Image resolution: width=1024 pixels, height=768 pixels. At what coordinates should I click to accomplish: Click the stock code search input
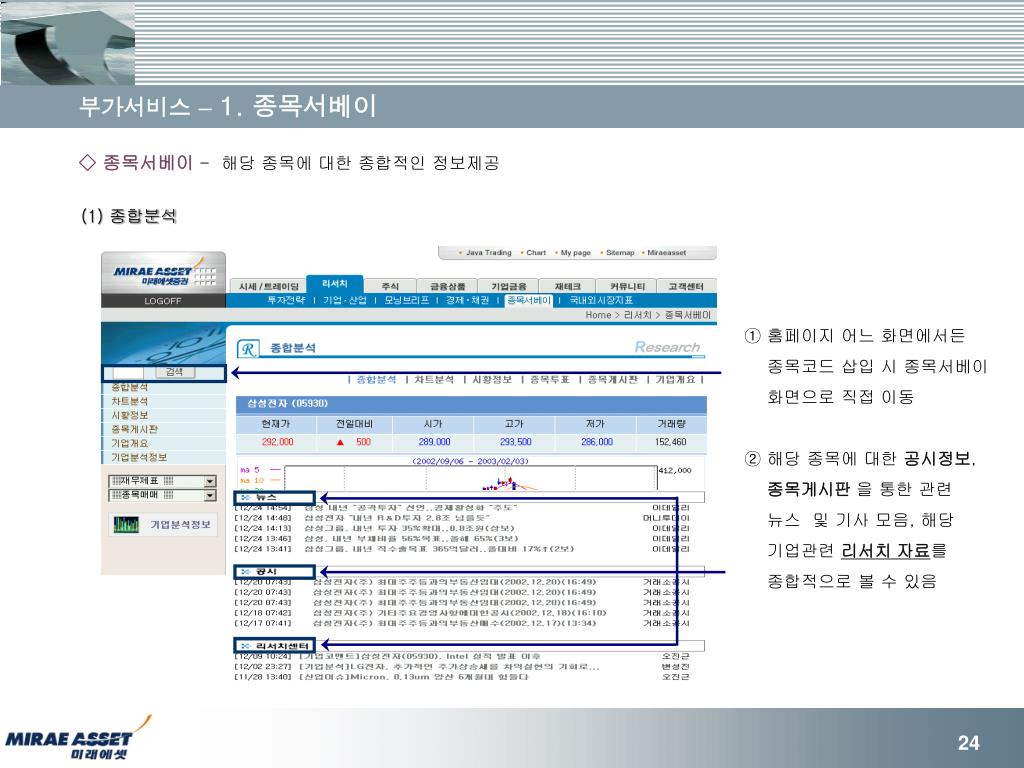[x=129, y=373]
